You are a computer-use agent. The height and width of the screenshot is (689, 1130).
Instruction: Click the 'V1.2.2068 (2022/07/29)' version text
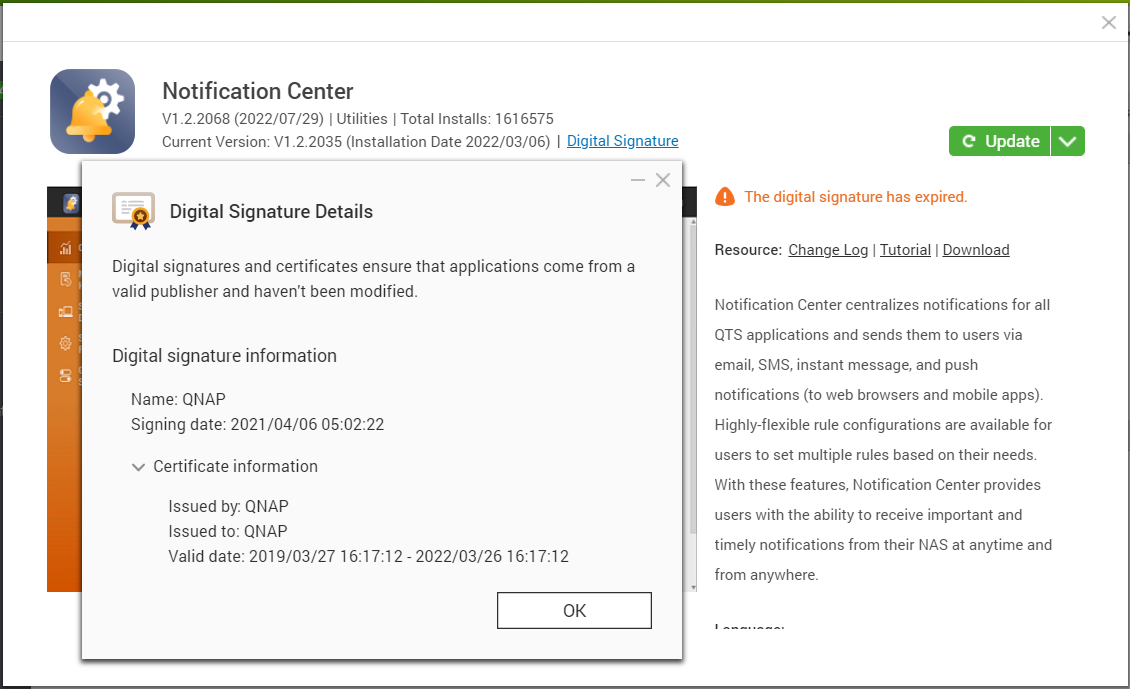[x=243, y=119]
